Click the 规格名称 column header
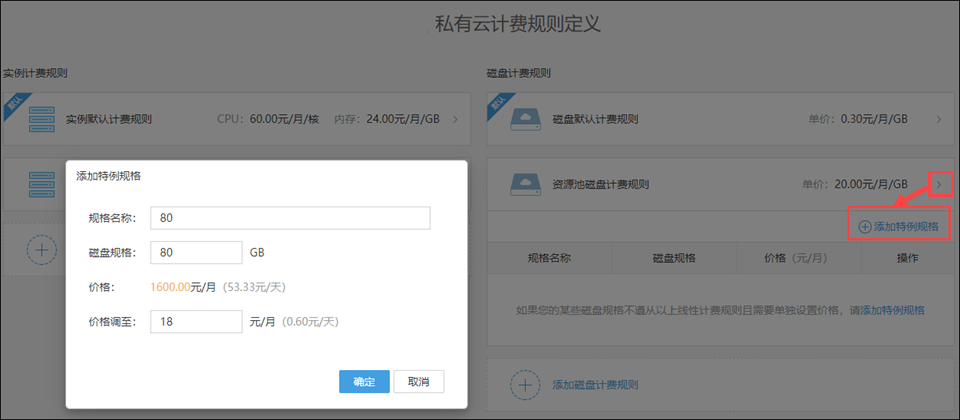 tap(549, 258)
